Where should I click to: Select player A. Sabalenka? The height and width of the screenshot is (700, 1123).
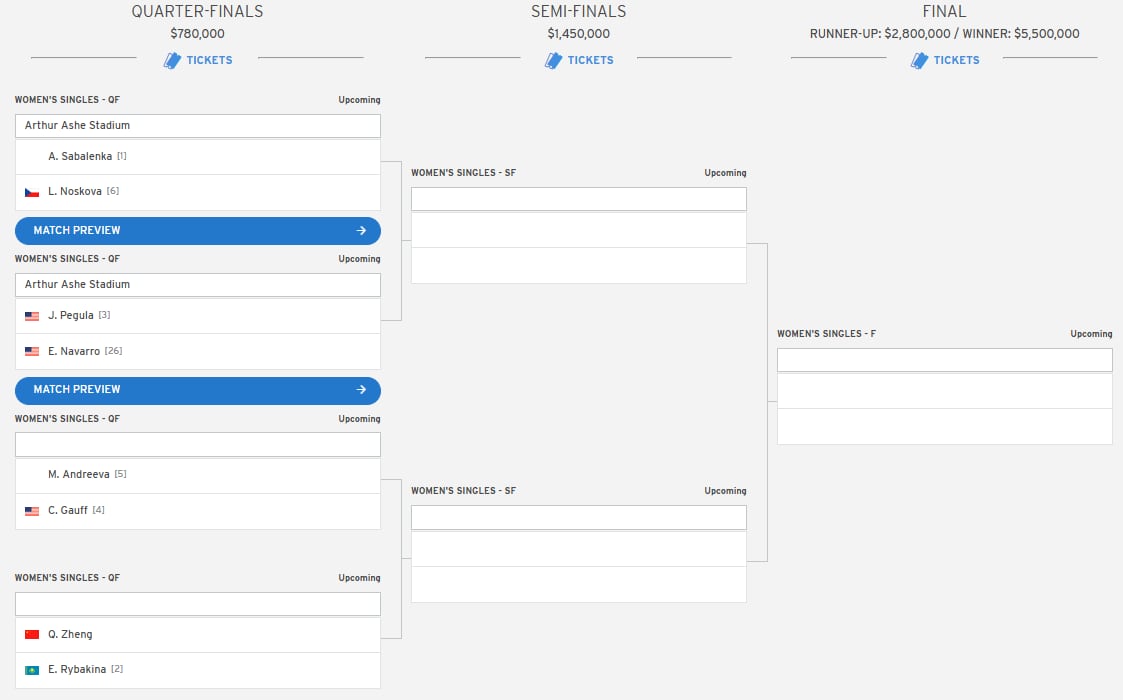(80, 156)
